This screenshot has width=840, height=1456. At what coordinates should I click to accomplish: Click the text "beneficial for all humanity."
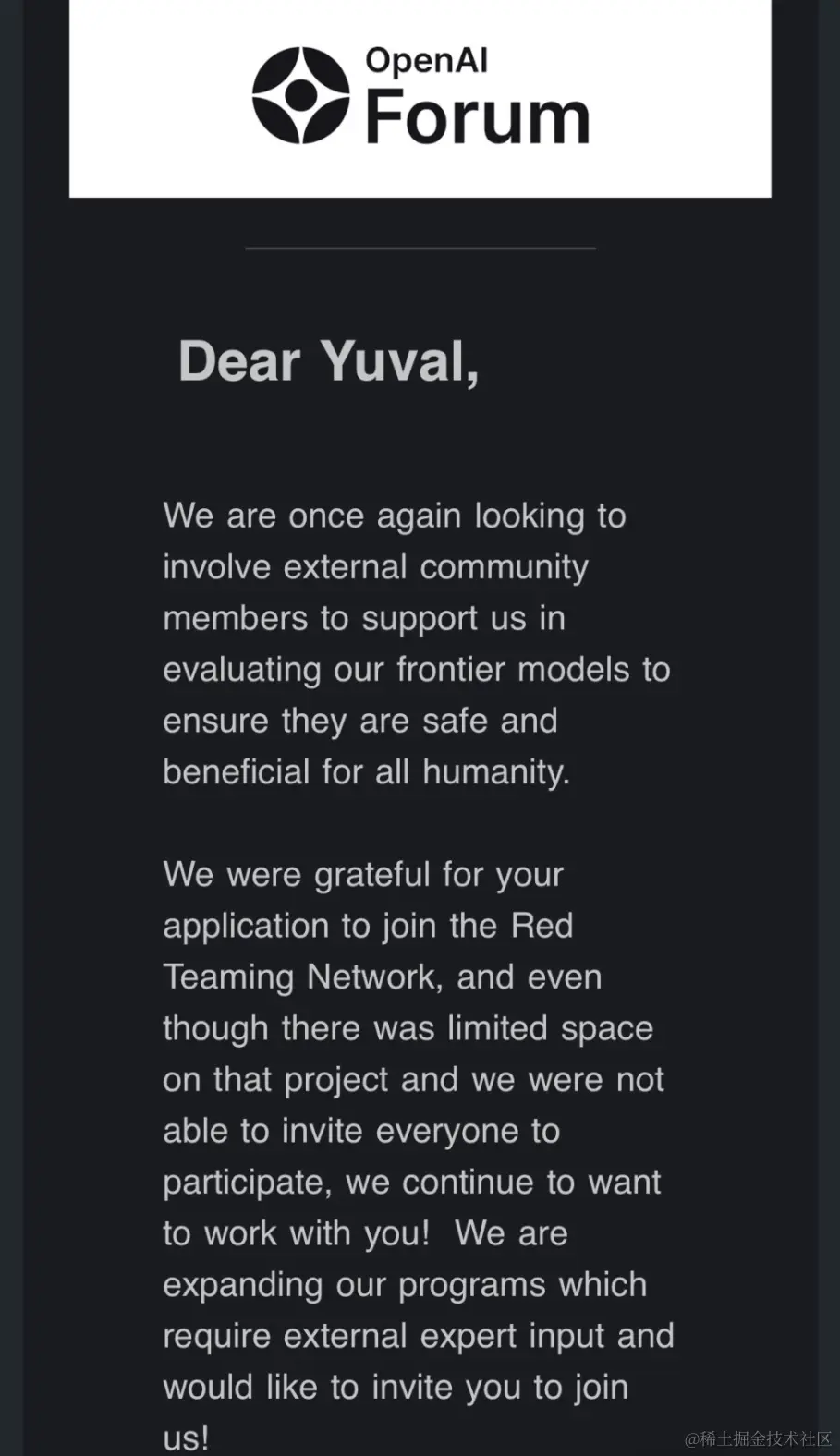[x=366, y=772]
